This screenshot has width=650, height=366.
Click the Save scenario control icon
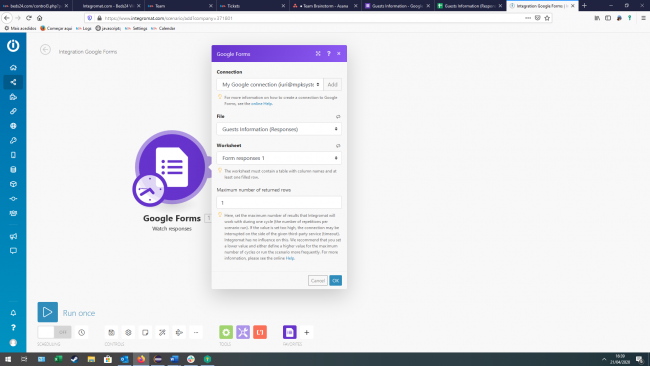point(112,332)
